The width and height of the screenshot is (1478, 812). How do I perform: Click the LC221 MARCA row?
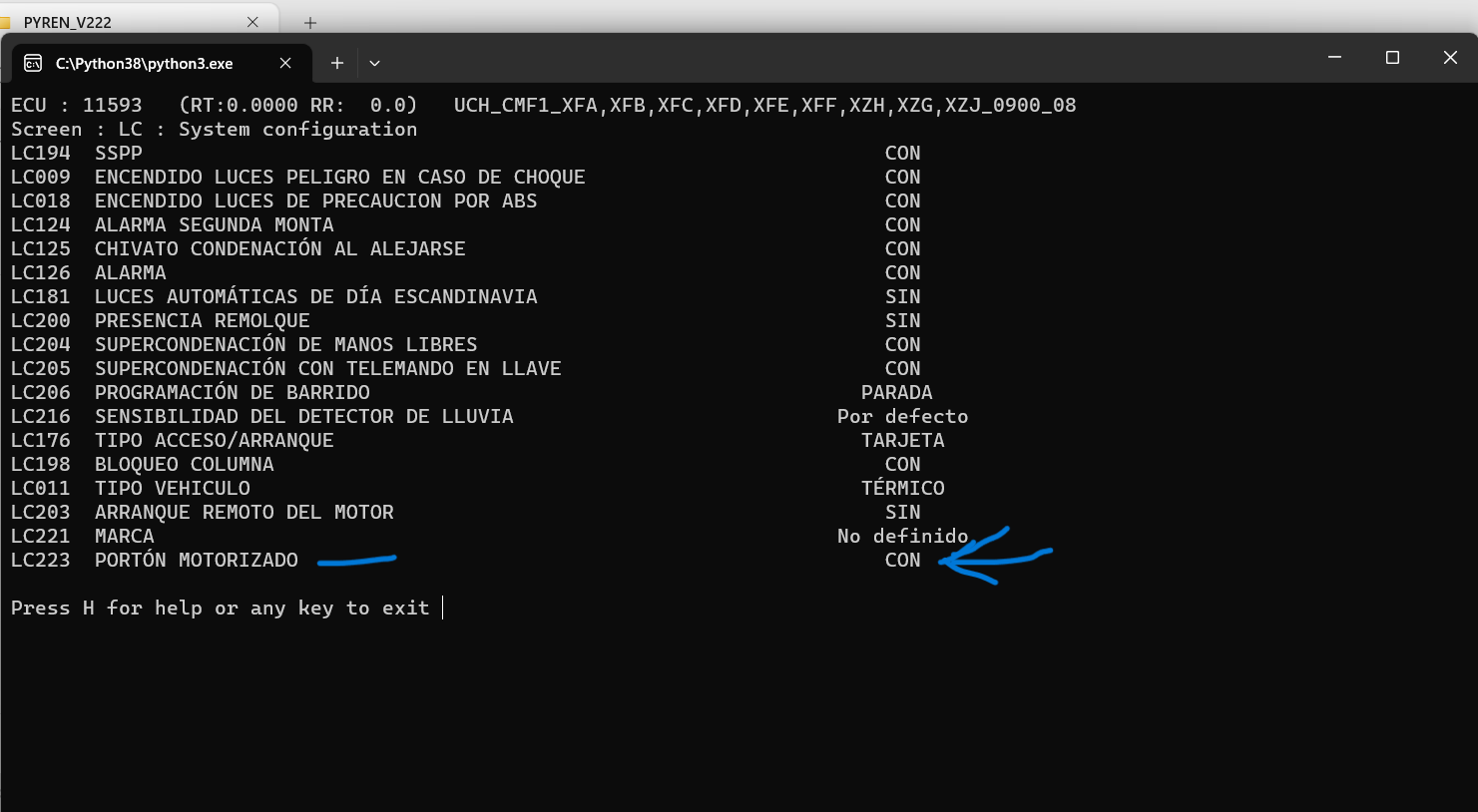490,536
